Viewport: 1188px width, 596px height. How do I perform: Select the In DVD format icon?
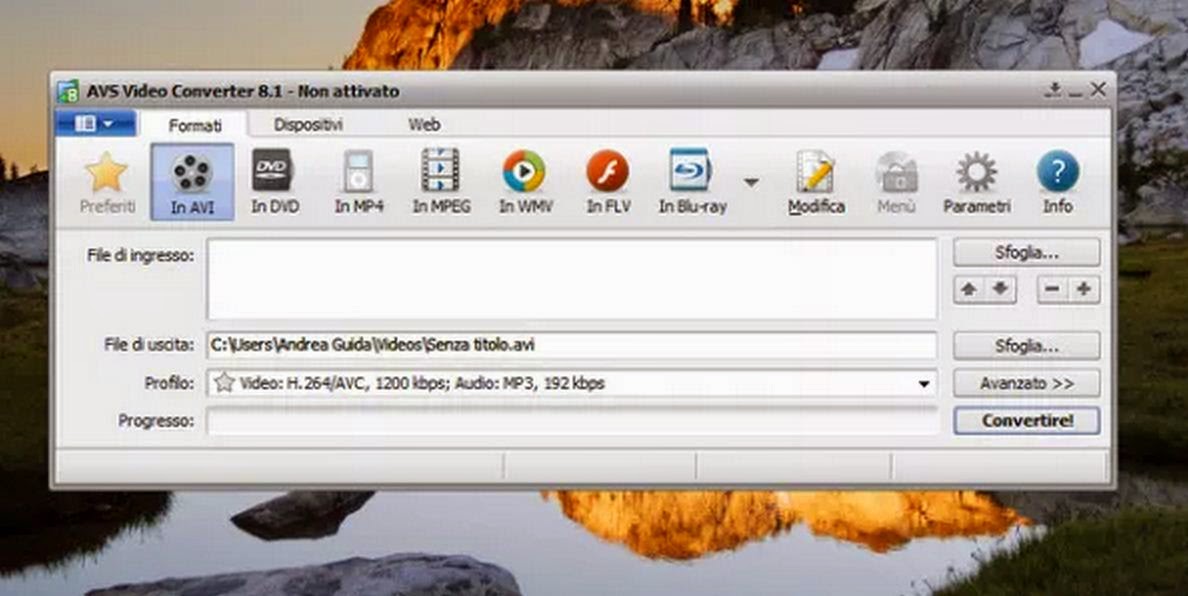(274, 183)
